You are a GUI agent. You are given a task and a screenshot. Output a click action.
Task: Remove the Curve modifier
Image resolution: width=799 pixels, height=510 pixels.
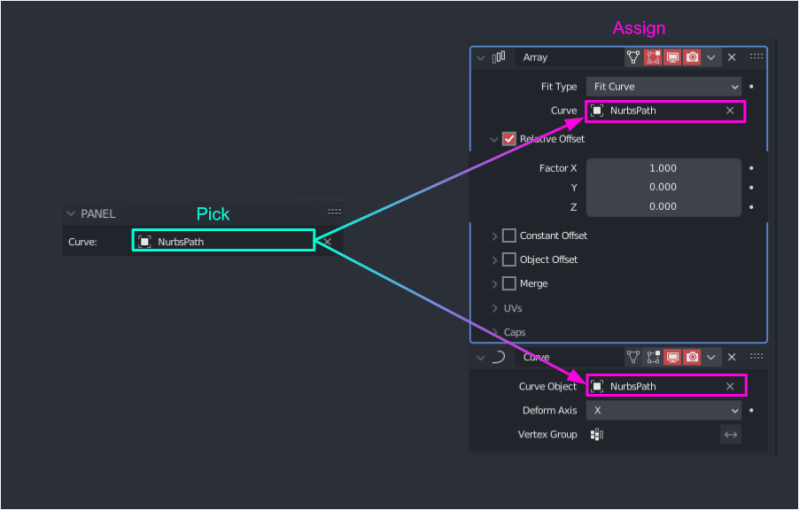click(x=732, y=357)
